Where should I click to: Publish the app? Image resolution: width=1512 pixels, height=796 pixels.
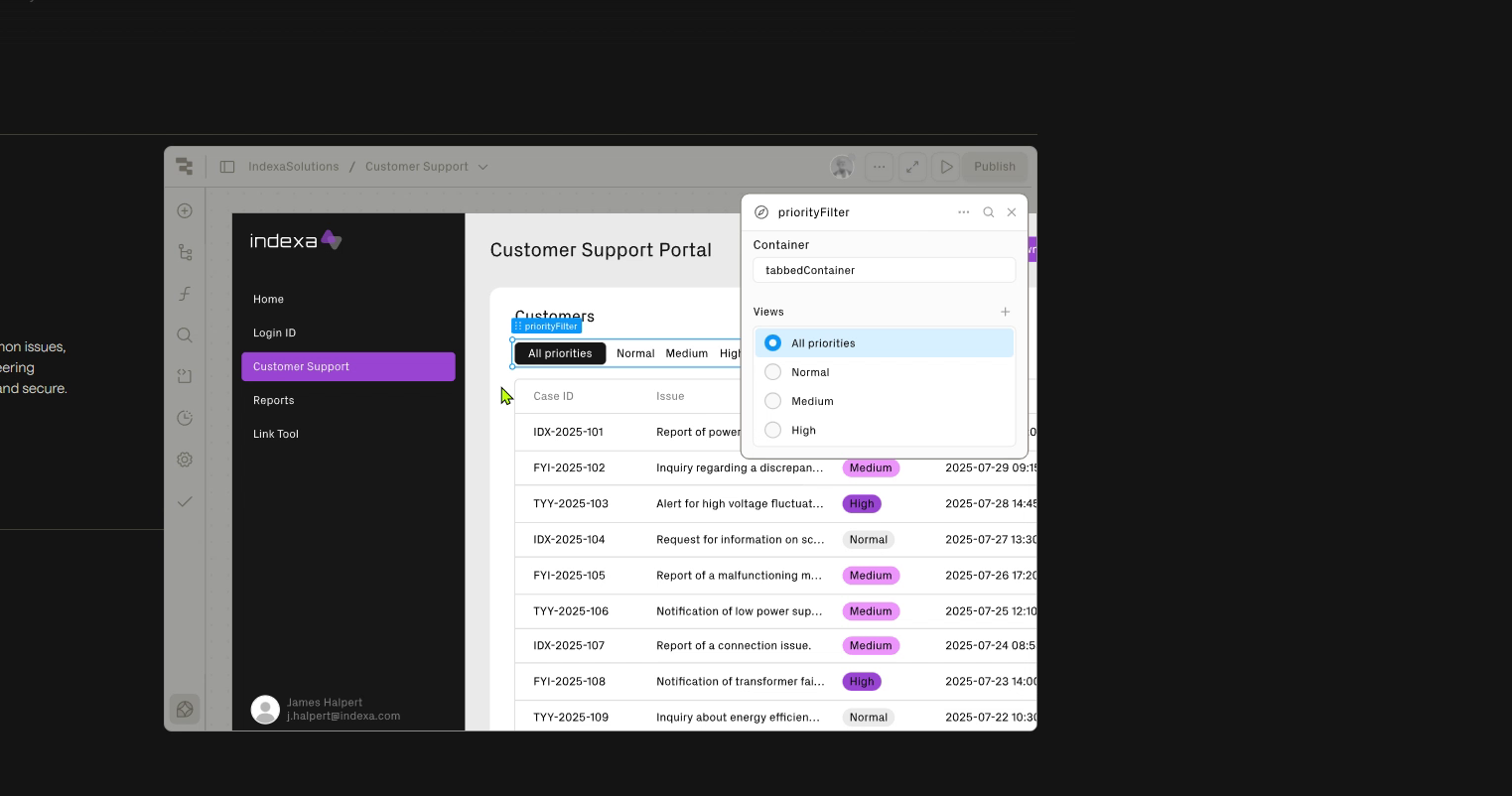993,167
